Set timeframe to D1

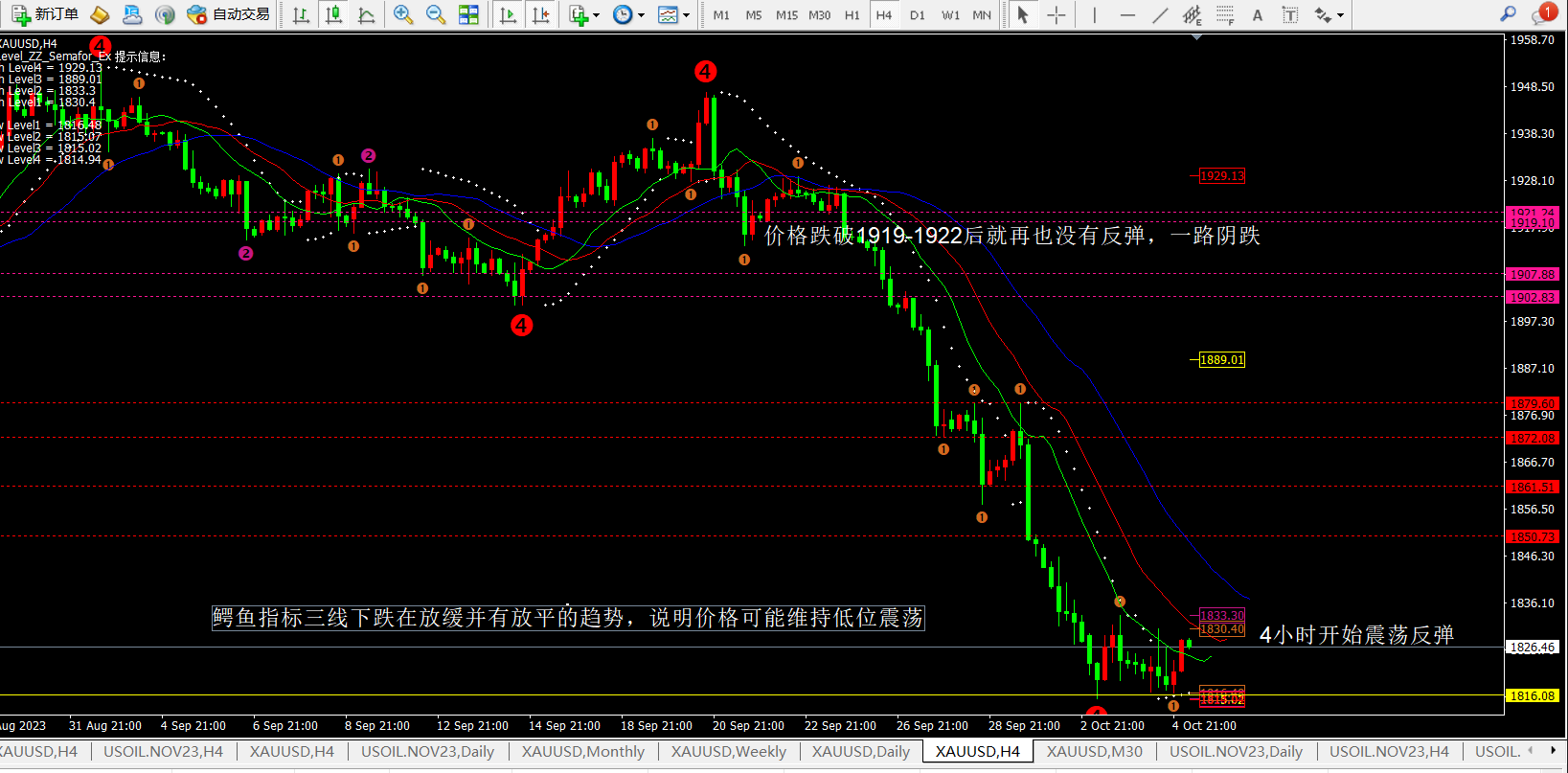pos(918,14)
